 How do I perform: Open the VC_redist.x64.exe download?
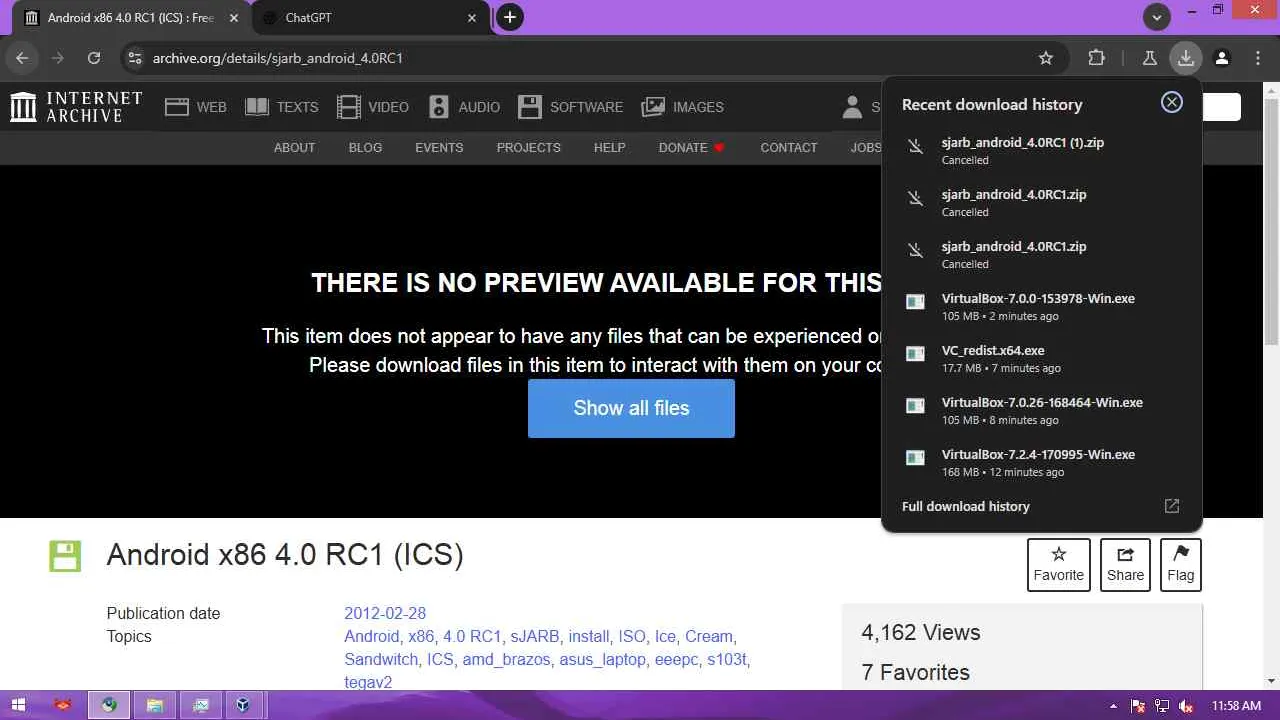pos(1041,358)
